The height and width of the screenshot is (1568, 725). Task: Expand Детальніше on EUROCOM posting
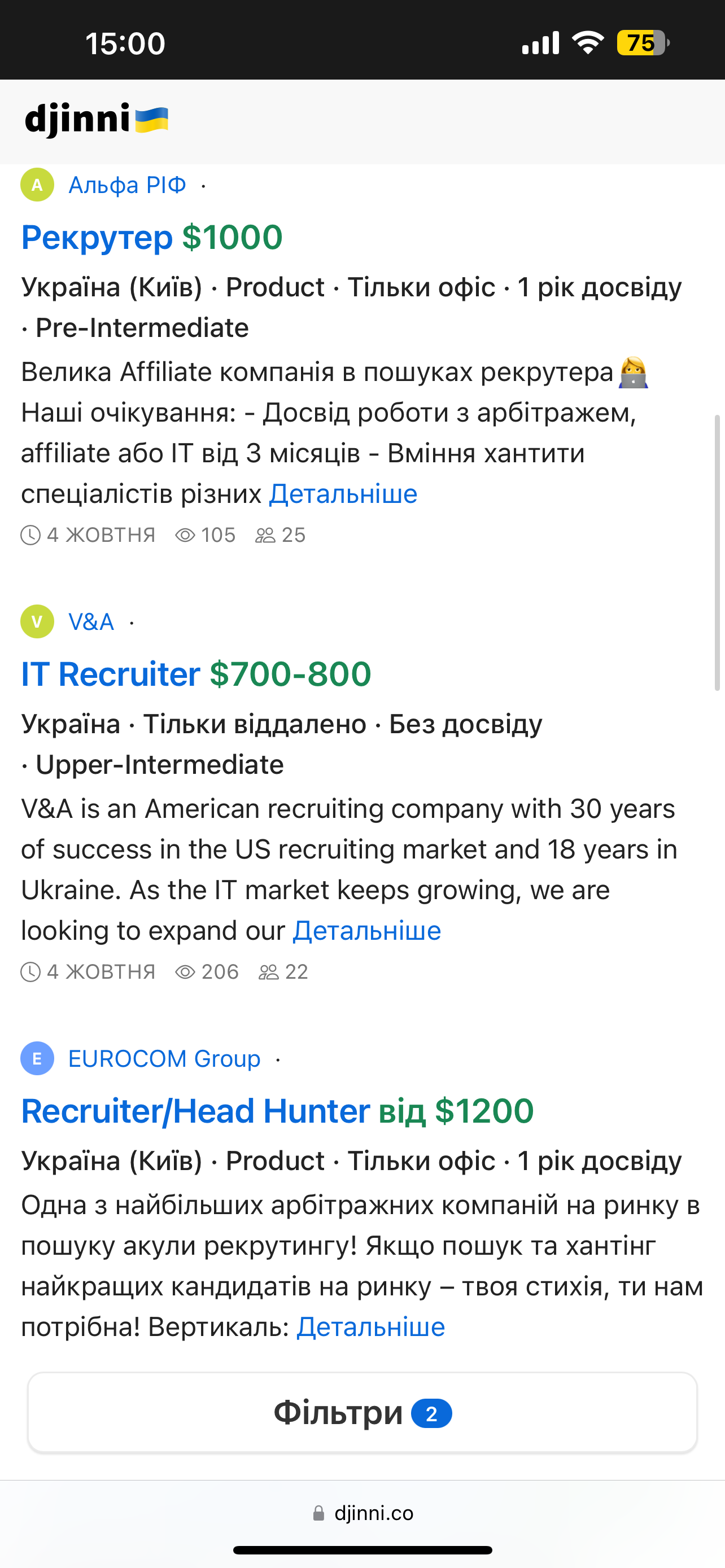[x=371, y=1327]
